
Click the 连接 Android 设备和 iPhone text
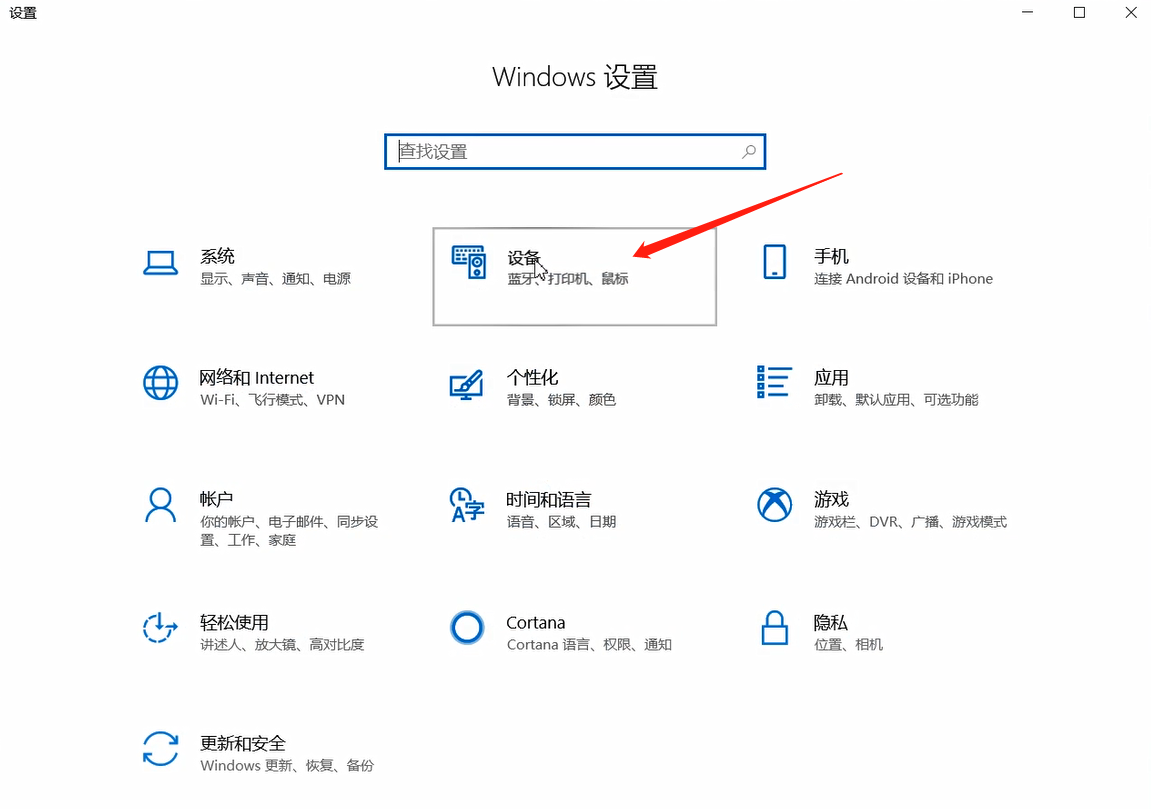(x=901, y=279)
